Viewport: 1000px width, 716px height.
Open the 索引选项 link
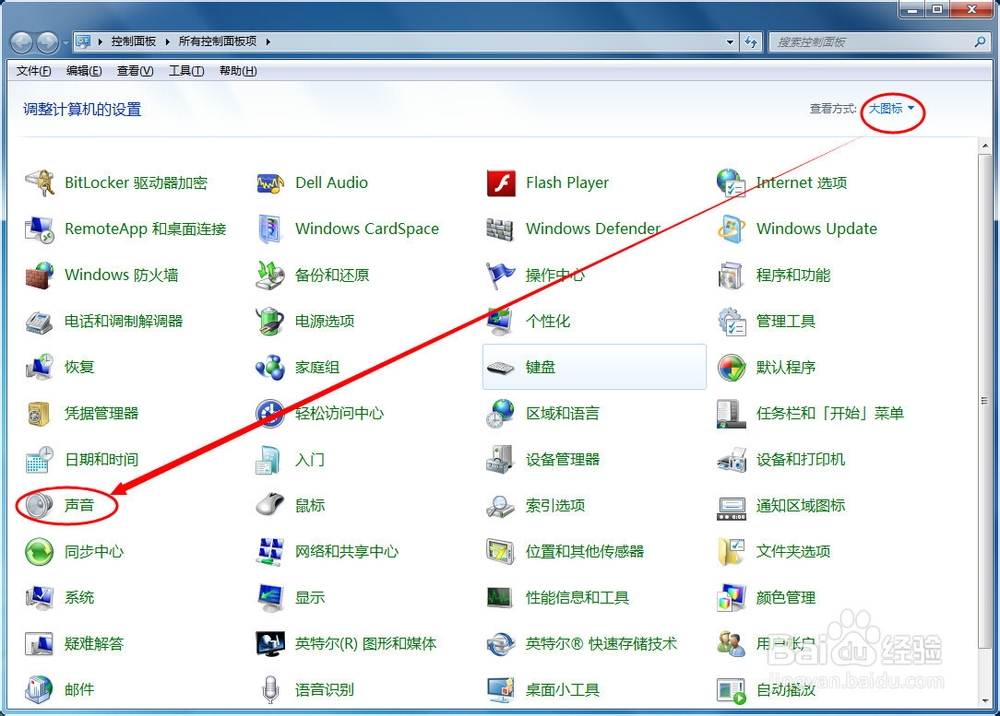[555, 506]
